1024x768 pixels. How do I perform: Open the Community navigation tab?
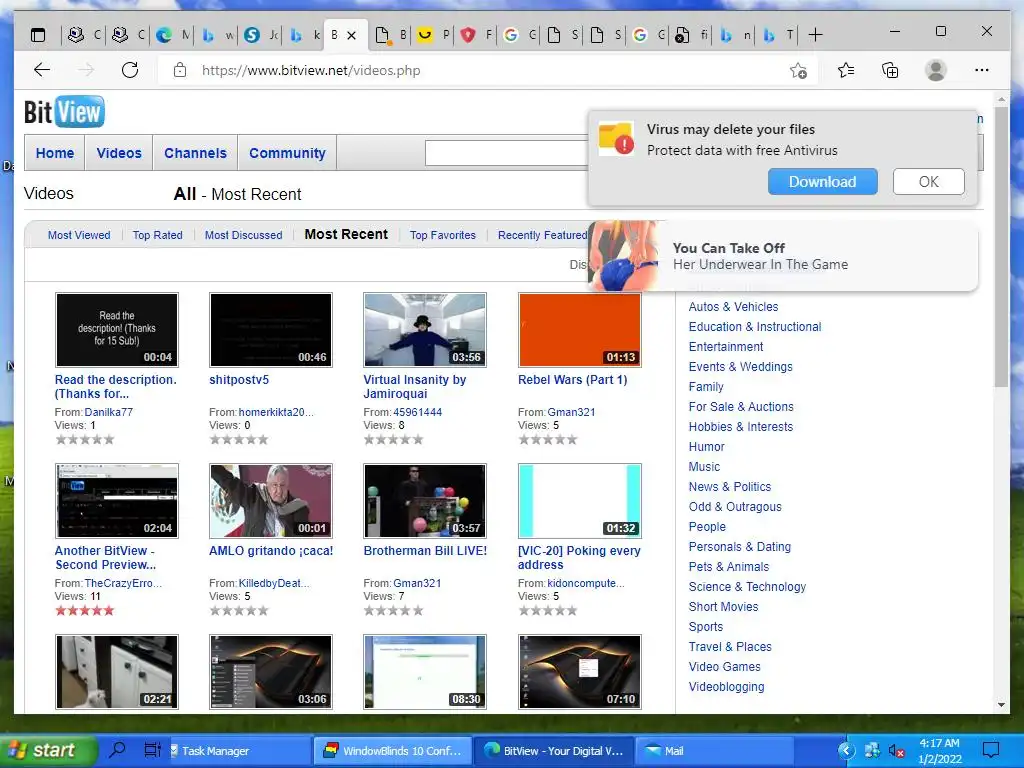287,153
